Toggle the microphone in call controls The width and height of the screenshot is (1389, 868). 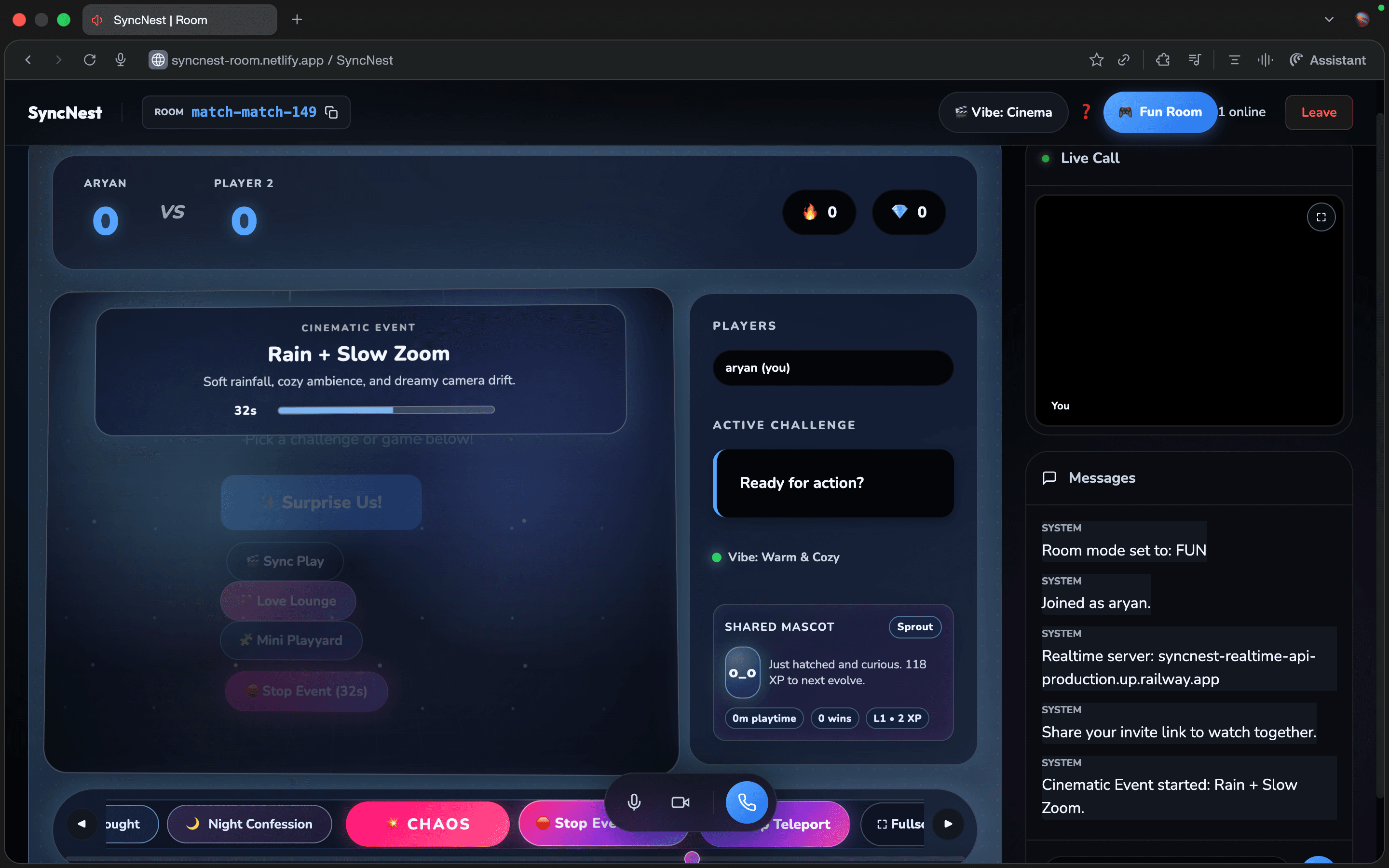tap(634, 802)
